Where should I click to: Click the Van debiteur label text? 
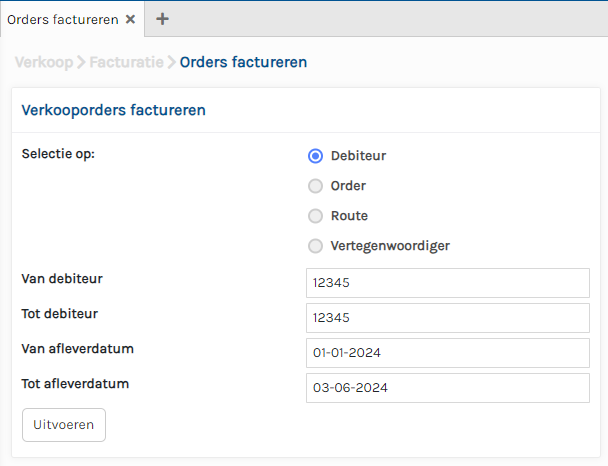pos(62,278)
